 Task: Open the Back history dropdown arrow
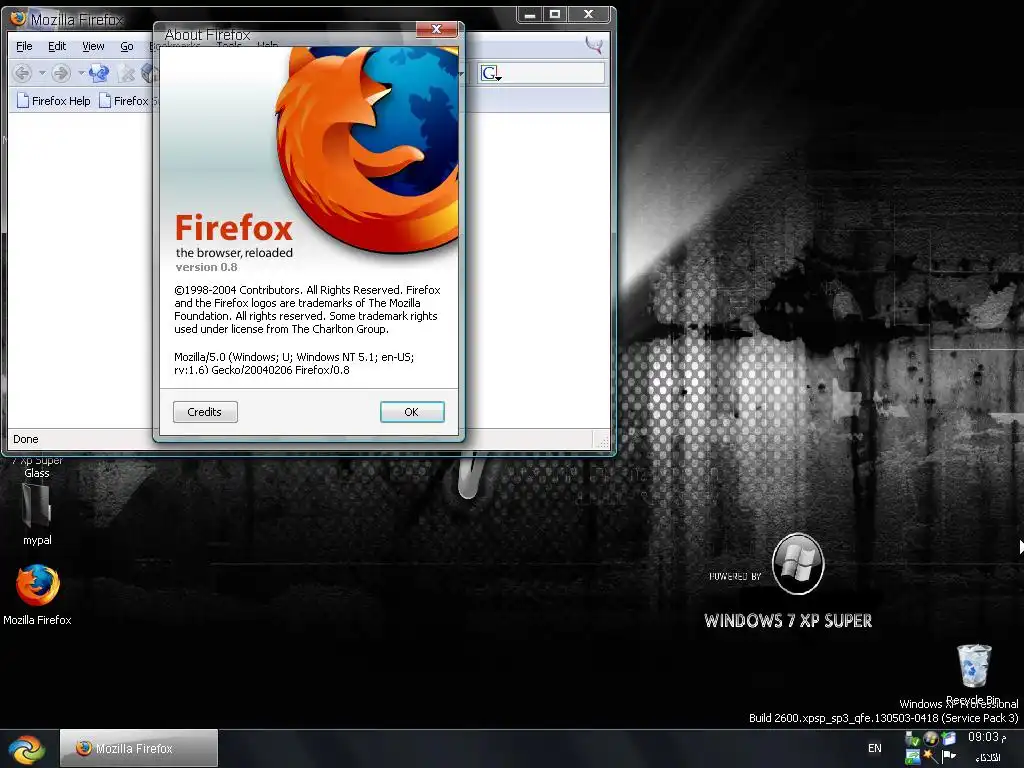pyautogui.click(x=42, y=73)
